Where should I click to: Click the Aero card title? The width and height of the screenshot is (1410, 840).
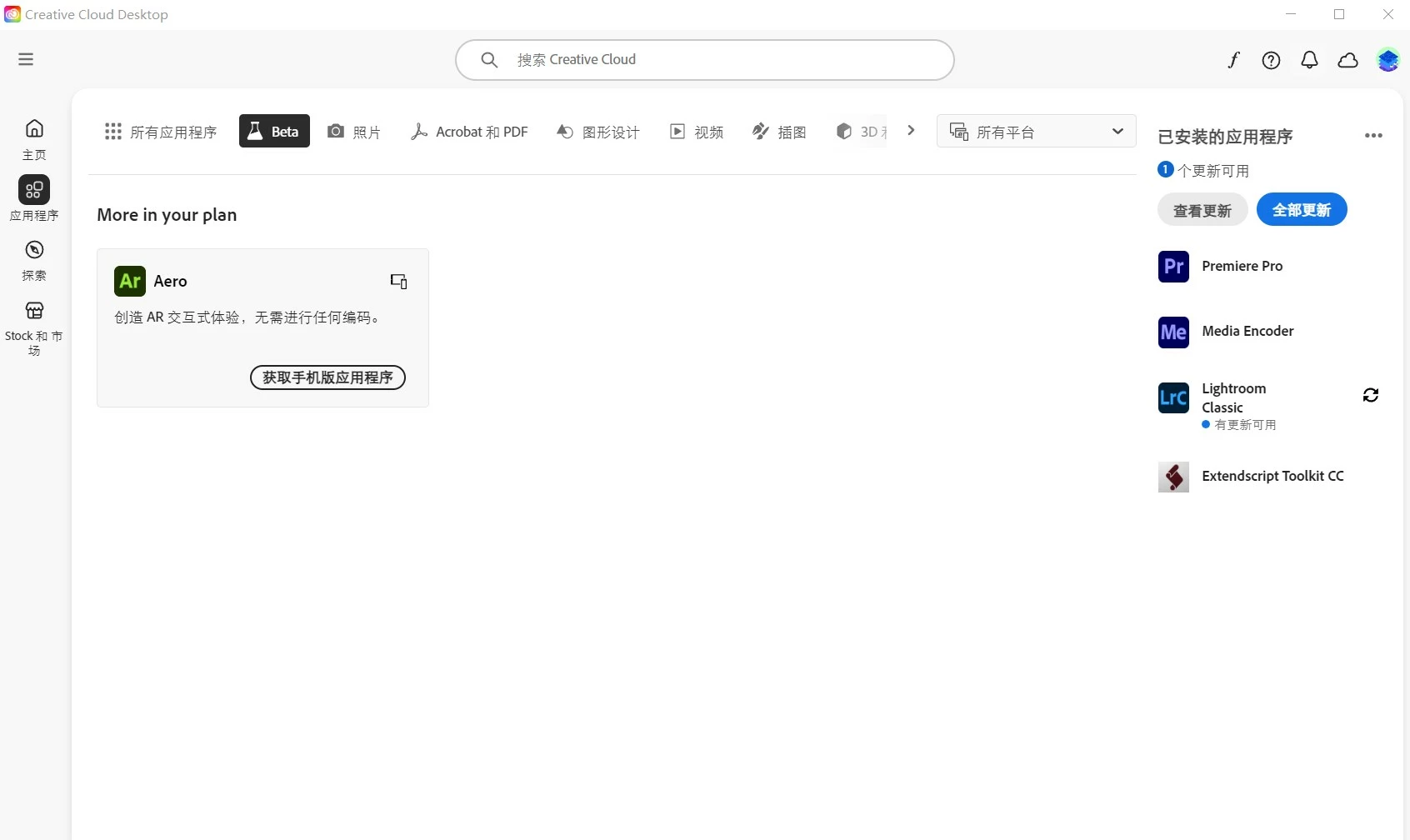pos(170,281)
